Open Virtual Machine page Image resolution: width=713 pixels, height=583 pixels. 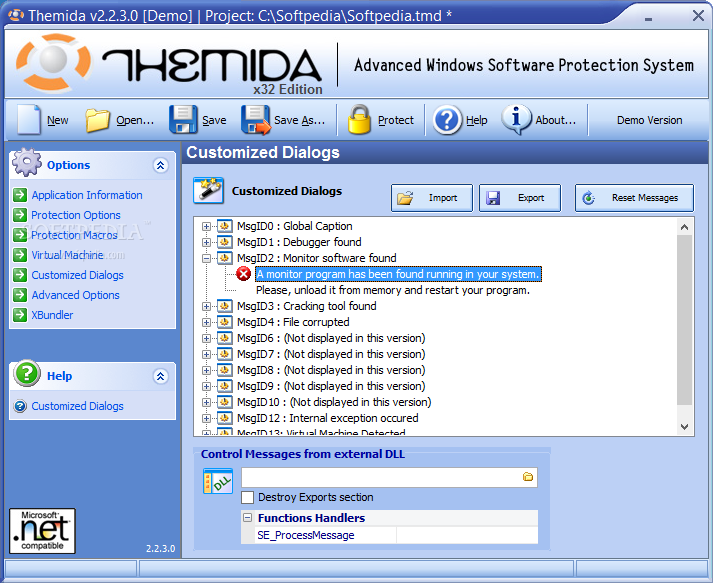click(x=67, y=255)
